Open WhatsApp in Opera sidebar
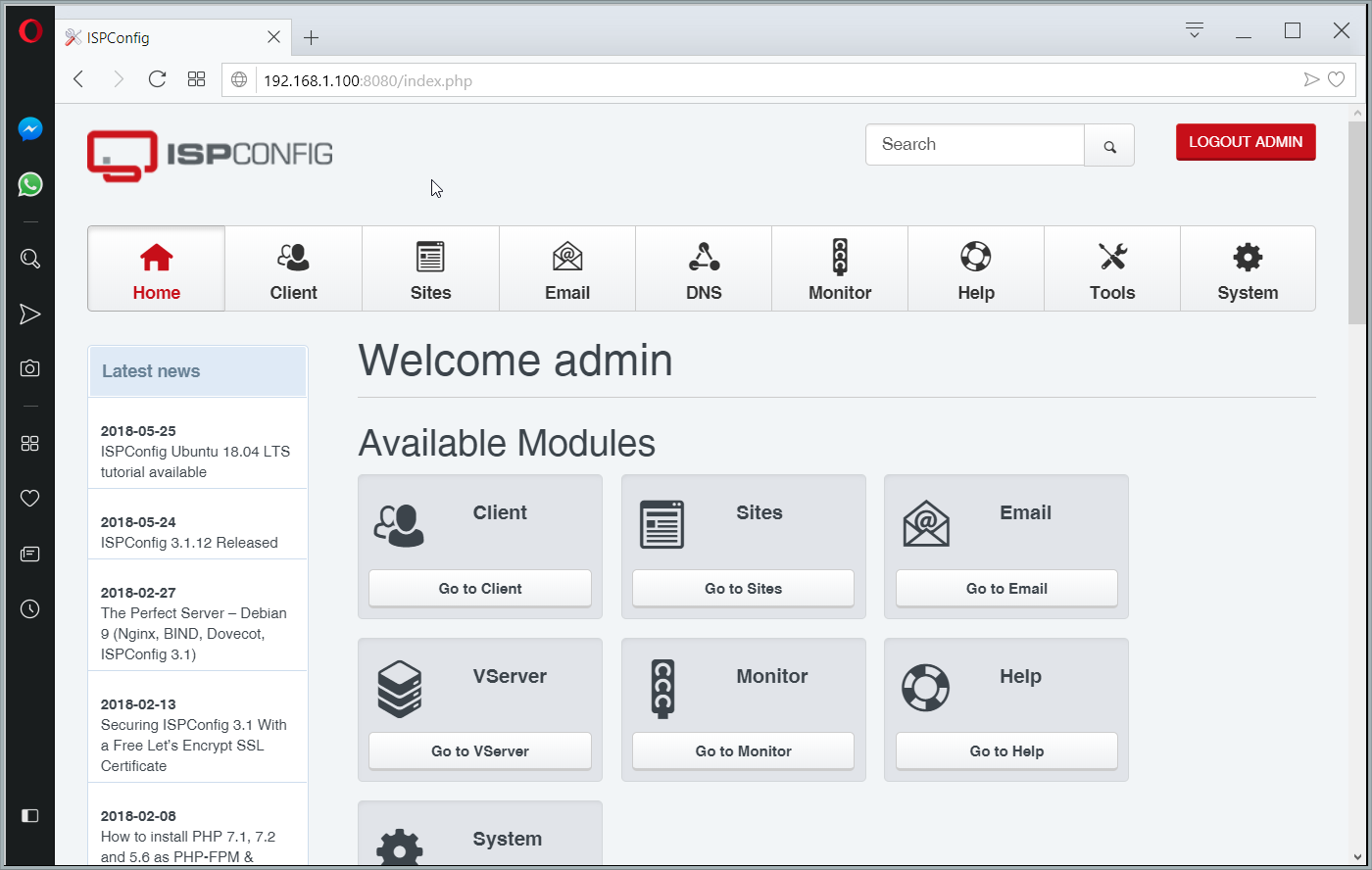The width and height of the screenshot is (1372, 870). click(29, 184)
